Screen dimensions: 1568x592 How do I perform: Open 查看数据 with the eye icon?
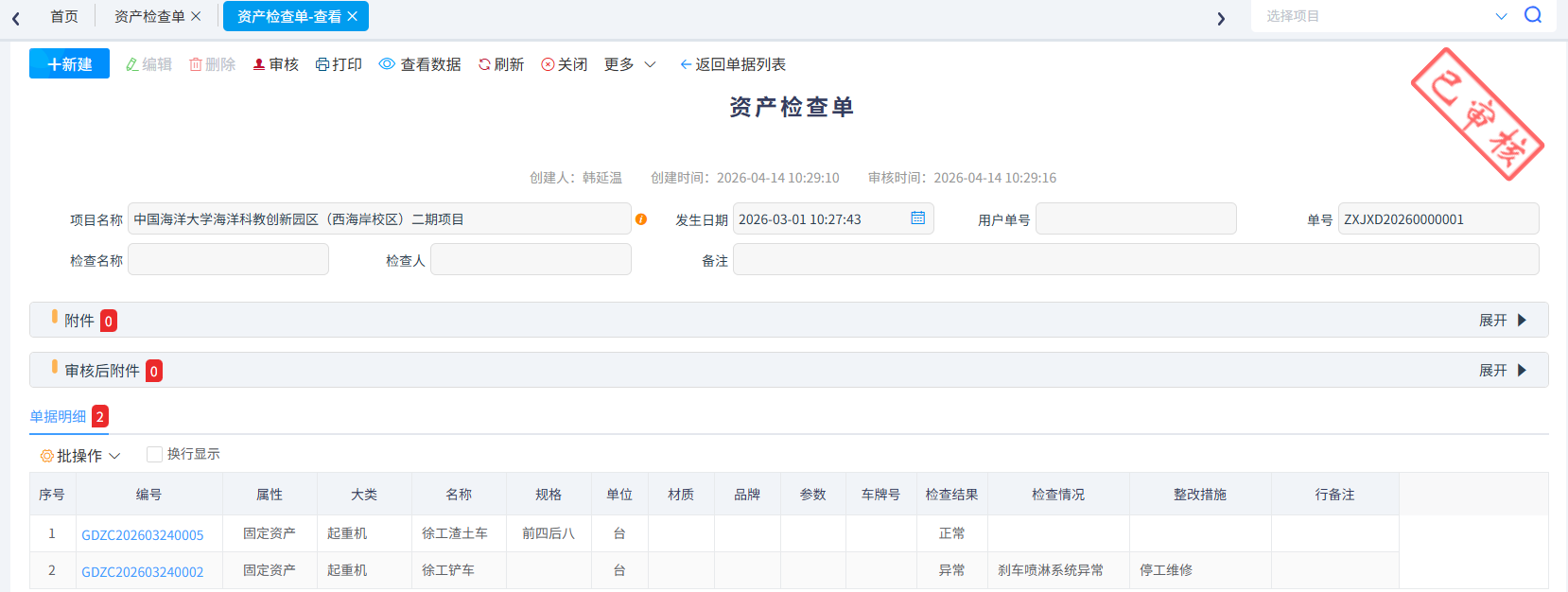[420, 64]
